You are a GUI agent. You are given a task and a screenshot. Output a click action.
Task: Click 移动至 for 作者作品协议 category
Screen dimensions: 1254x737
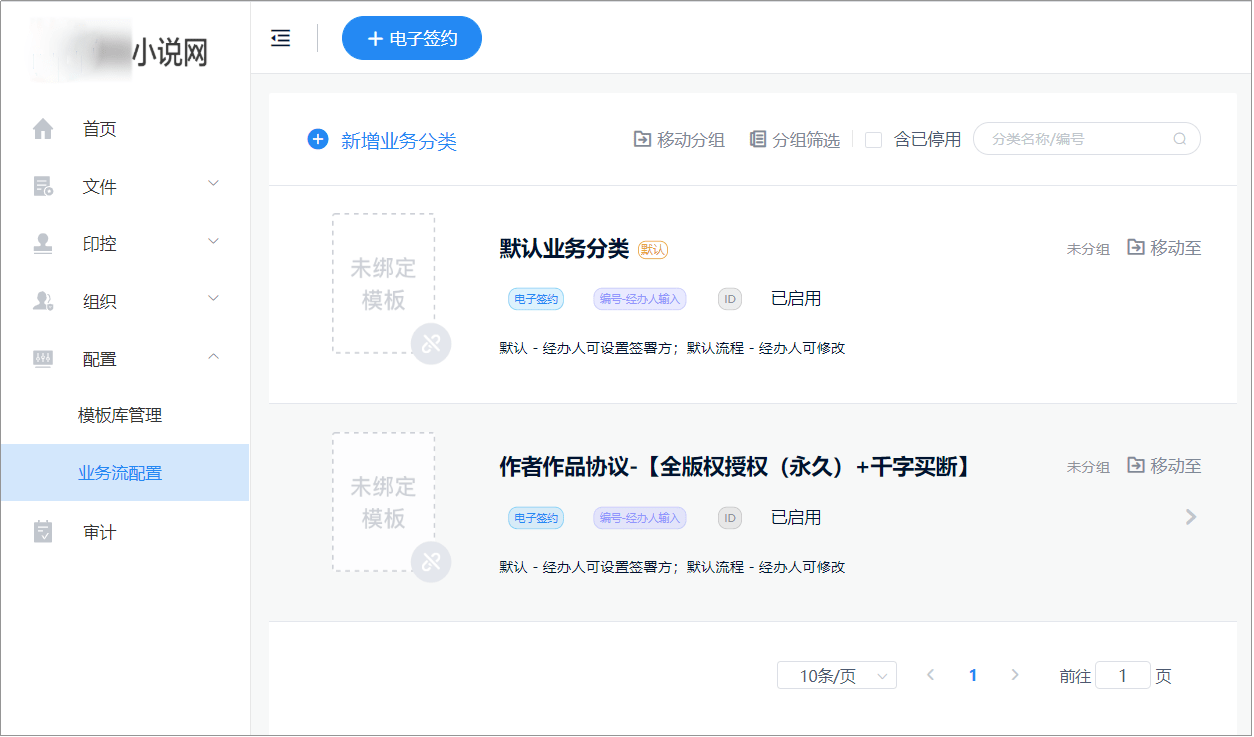1164,466
